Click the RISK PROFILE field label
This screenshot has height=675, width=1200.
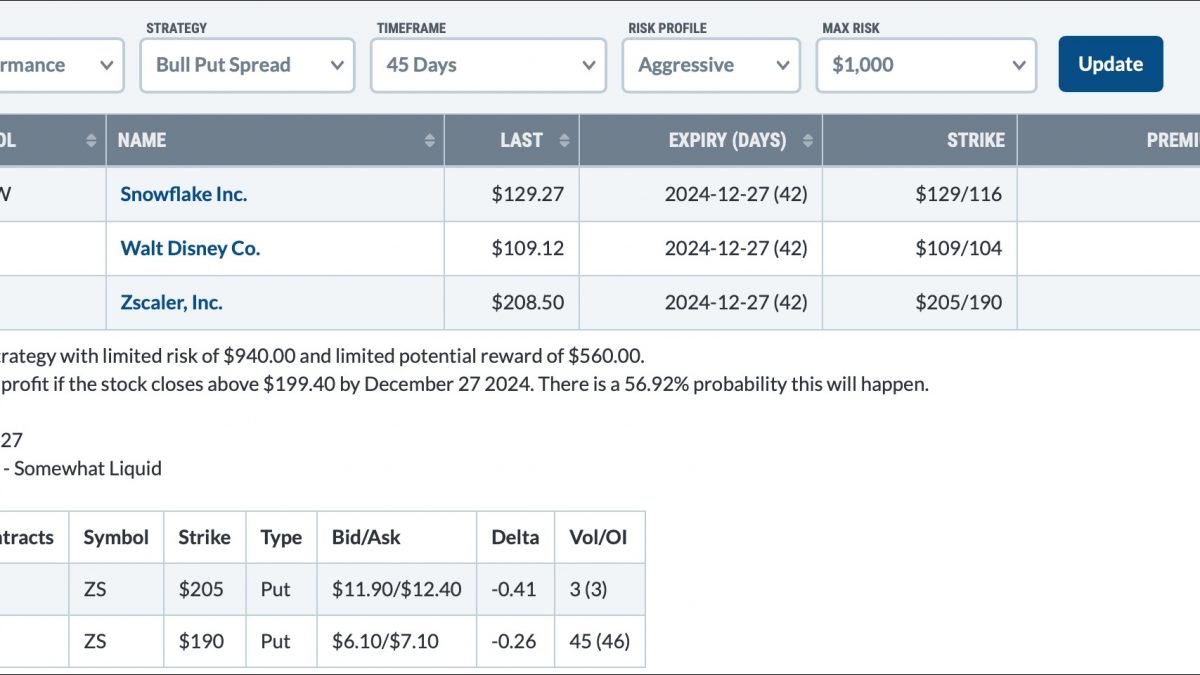point(668,28)
